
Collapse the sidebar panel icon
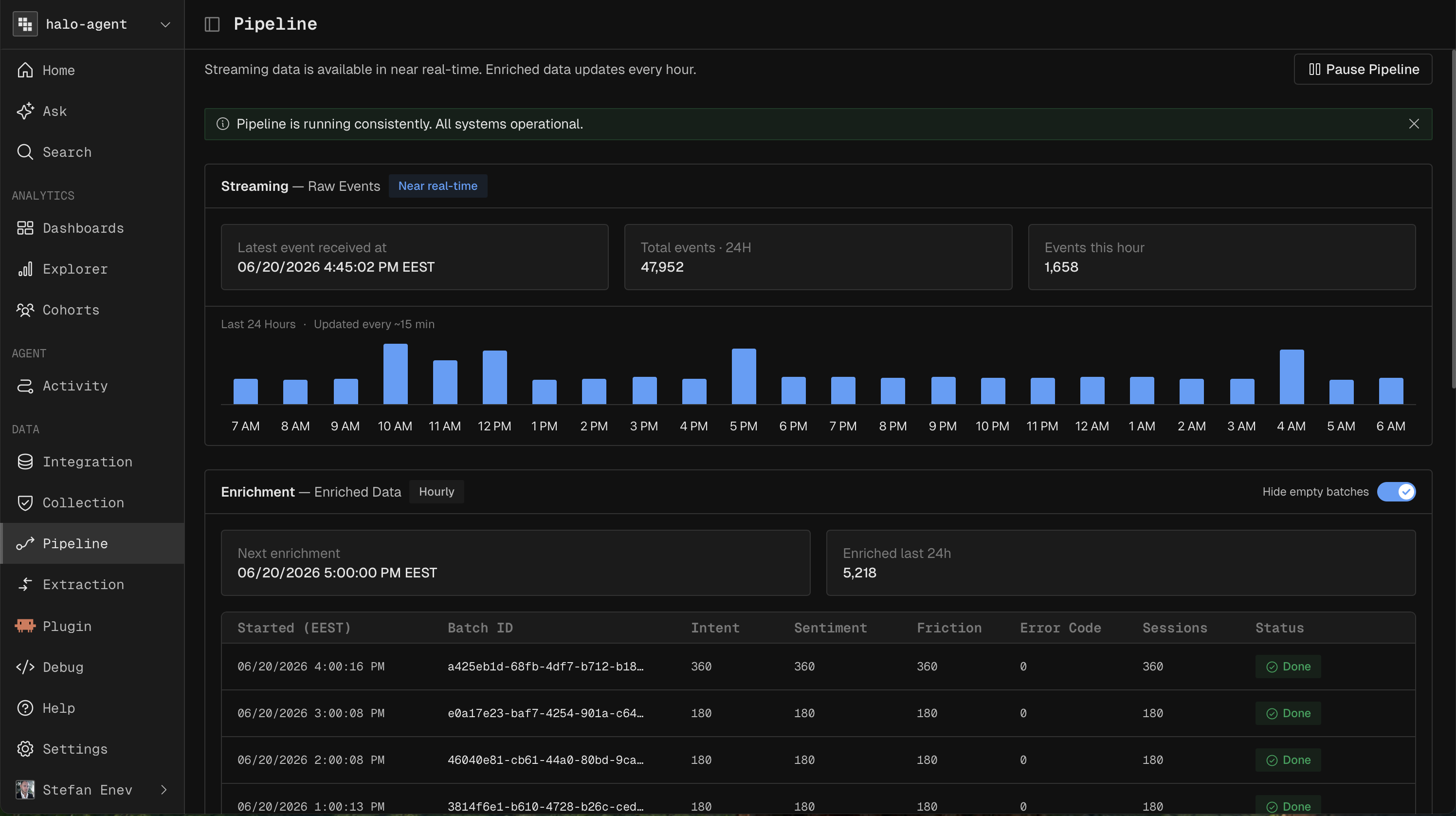point(212,24)
